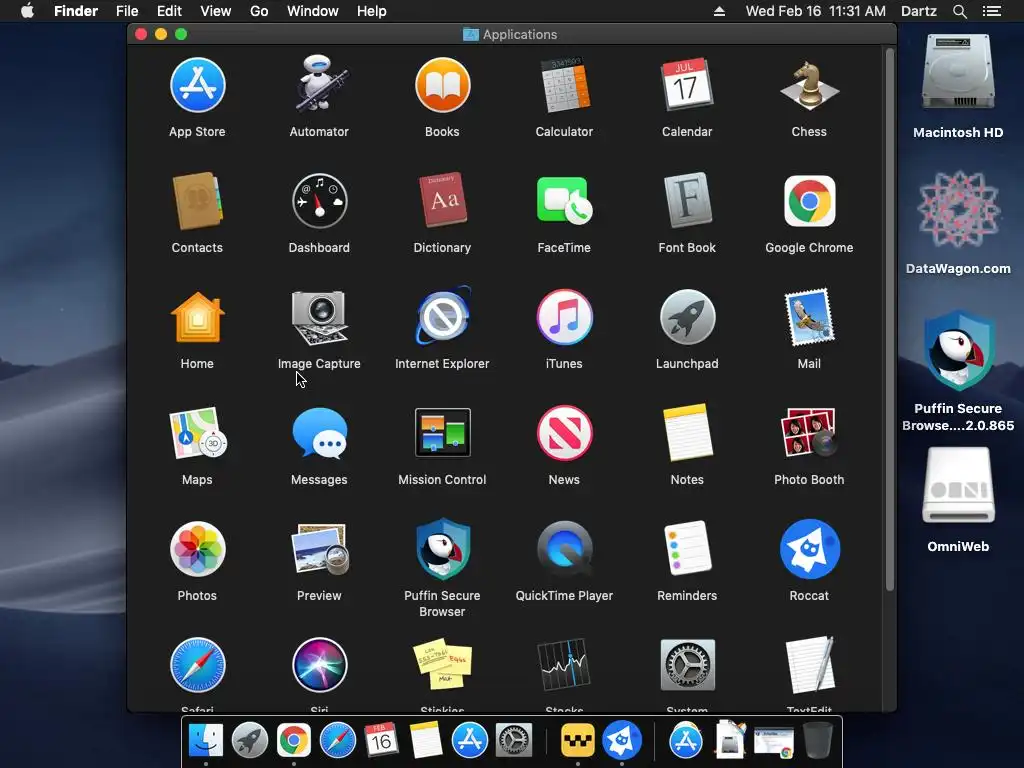This screenshot has height=768, width=1024.
Task: Click the Font Book icon
Action: pyautogui.click(x=687, y=200)
